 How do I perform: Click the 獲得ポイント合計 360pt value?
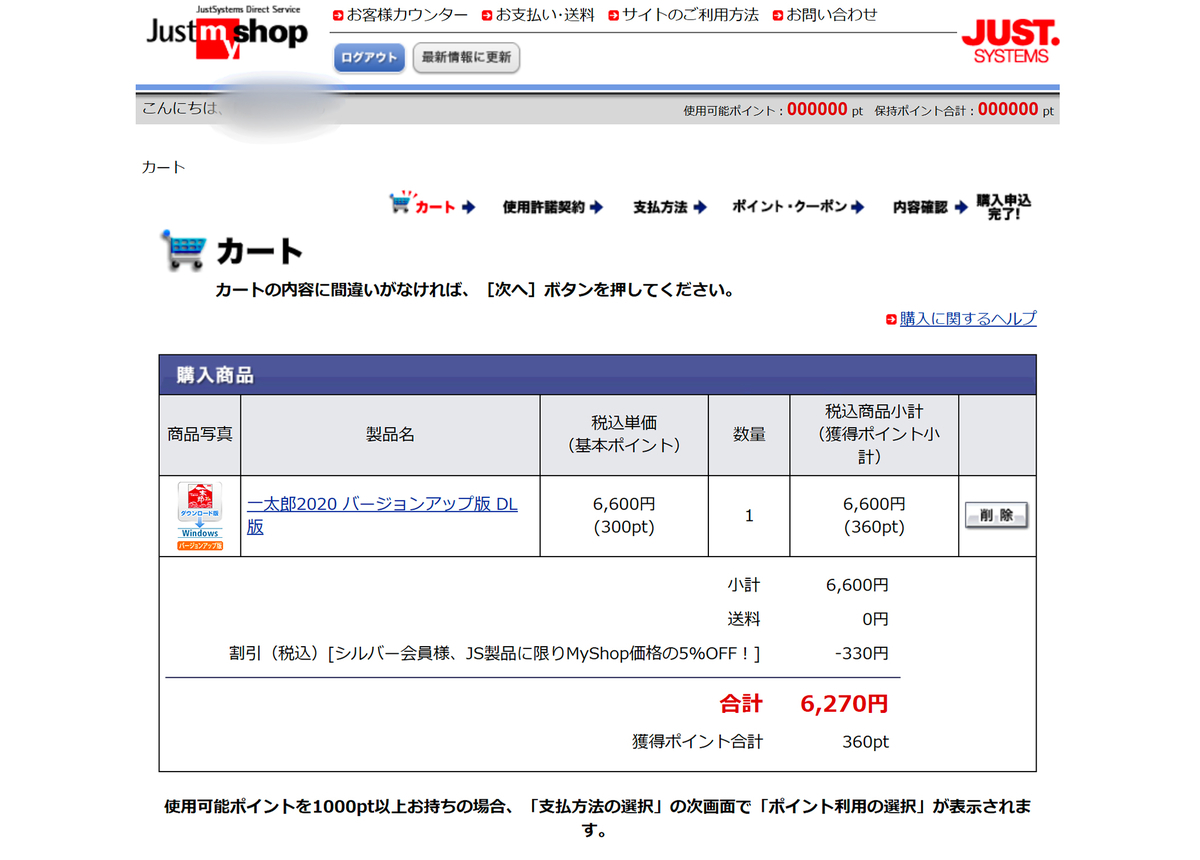click(x=865, y=742)
